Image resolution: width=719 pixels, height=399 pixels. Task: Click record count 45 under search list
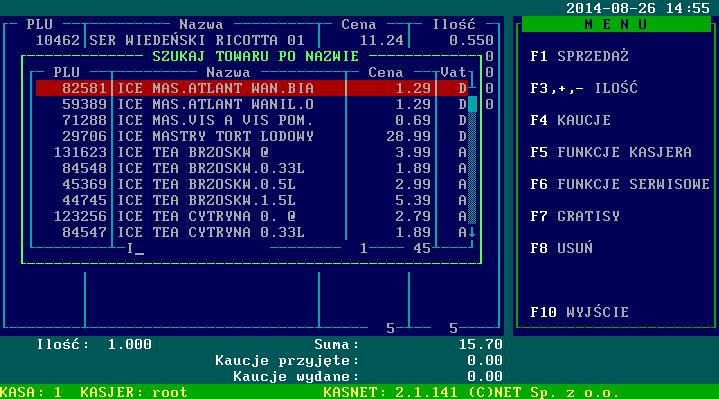[422, 249]
